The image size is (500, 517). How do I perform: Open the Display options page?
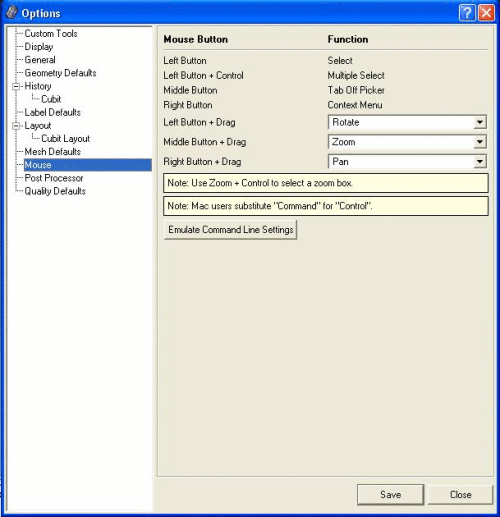39,47
